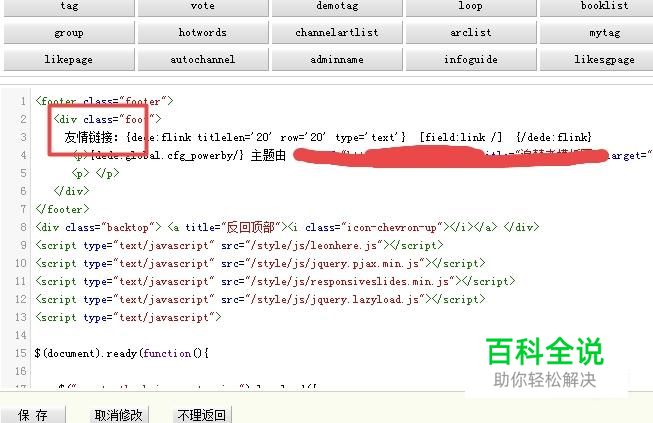The height and width of the screenshot is (423, 653).
Task: Insert the loop template tag
Action: 471,7
